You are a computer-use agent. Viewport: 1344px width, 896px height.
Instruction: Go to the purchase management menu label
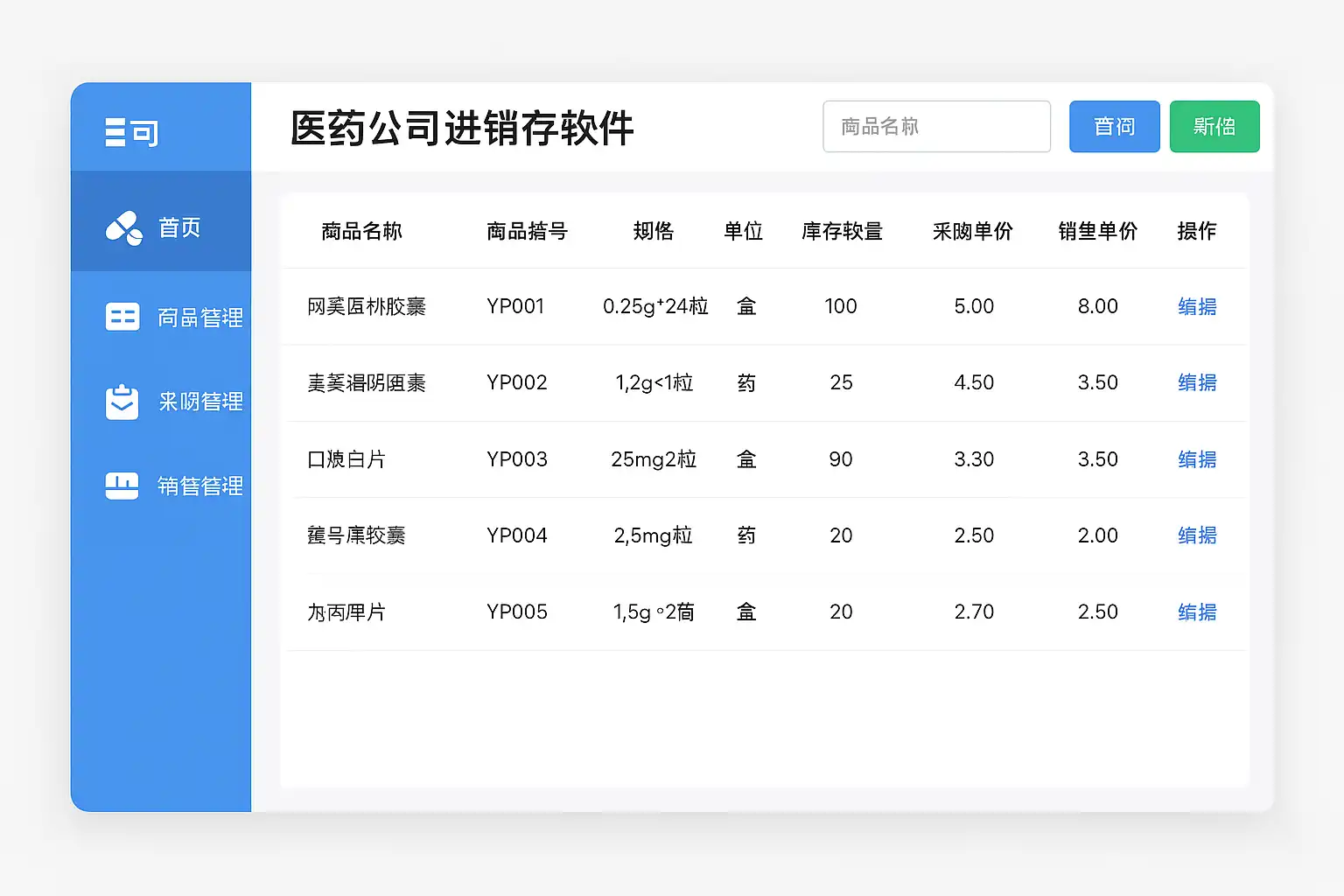coord(200,402)
